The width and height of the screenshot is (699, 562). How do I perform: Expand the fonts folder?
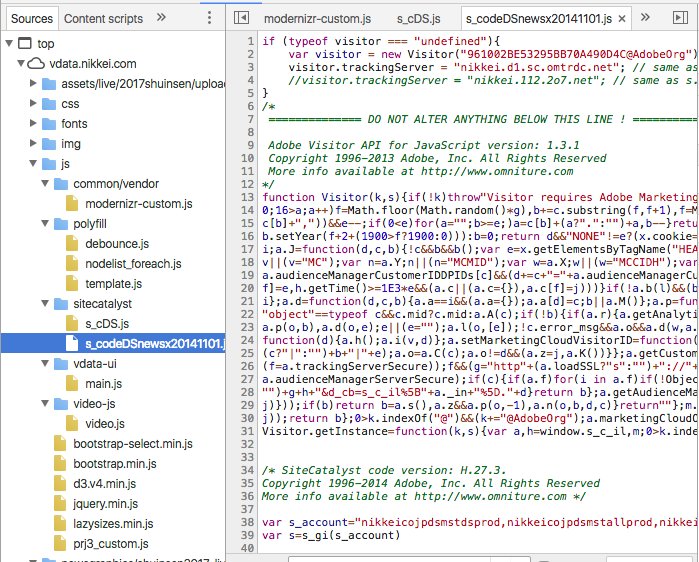coord(33,123)
